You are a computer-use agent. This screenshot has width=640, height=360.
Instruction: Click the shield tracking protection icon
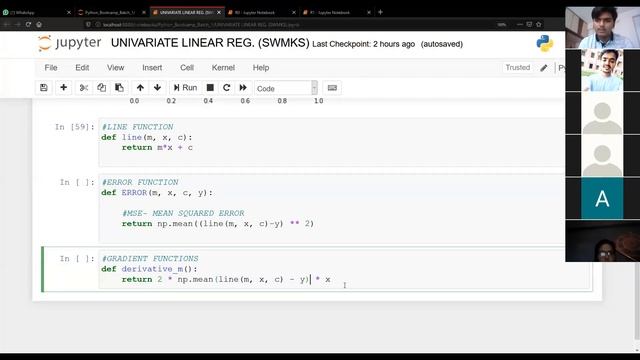tap(89, 24)
